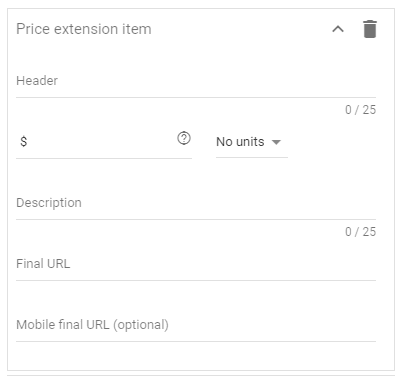Click the Header placeholder label

(37, 81)
